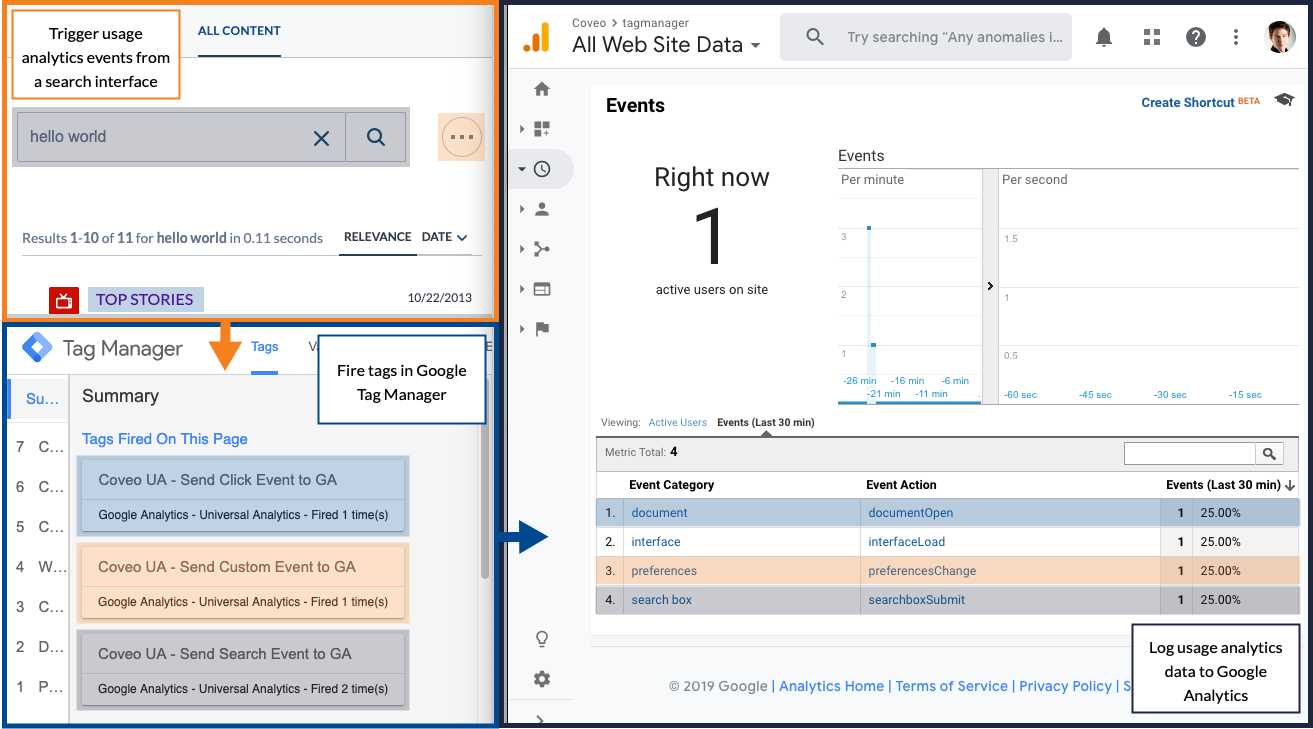Go to Analytics Home icon

542,89
